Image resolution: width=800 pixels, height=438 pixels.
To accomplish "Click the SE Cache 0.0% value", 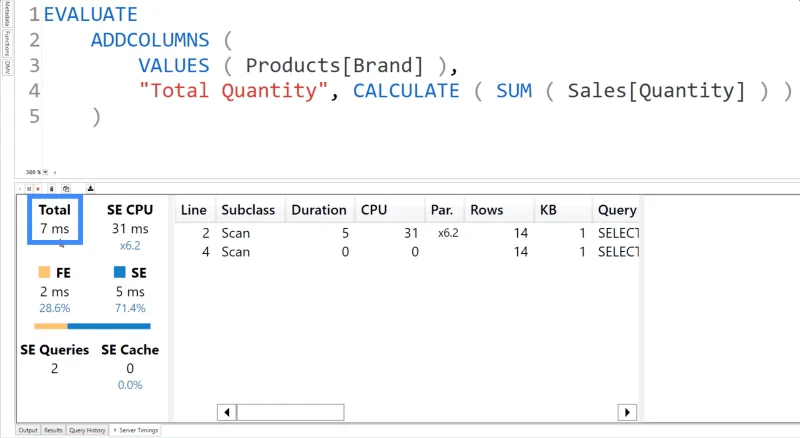I will (x=130, y=385).
